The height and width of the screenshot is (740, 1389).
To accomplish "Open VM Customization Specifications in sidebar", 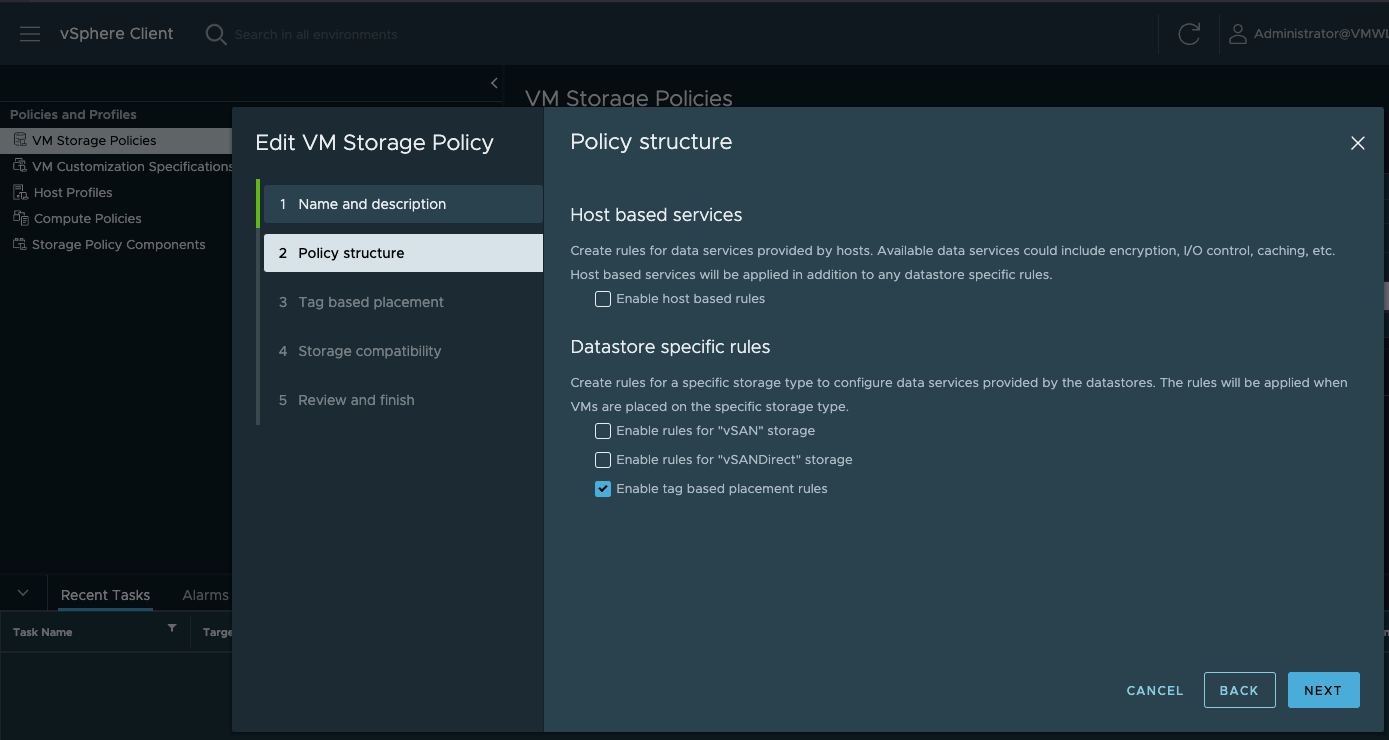I will 132,166.
